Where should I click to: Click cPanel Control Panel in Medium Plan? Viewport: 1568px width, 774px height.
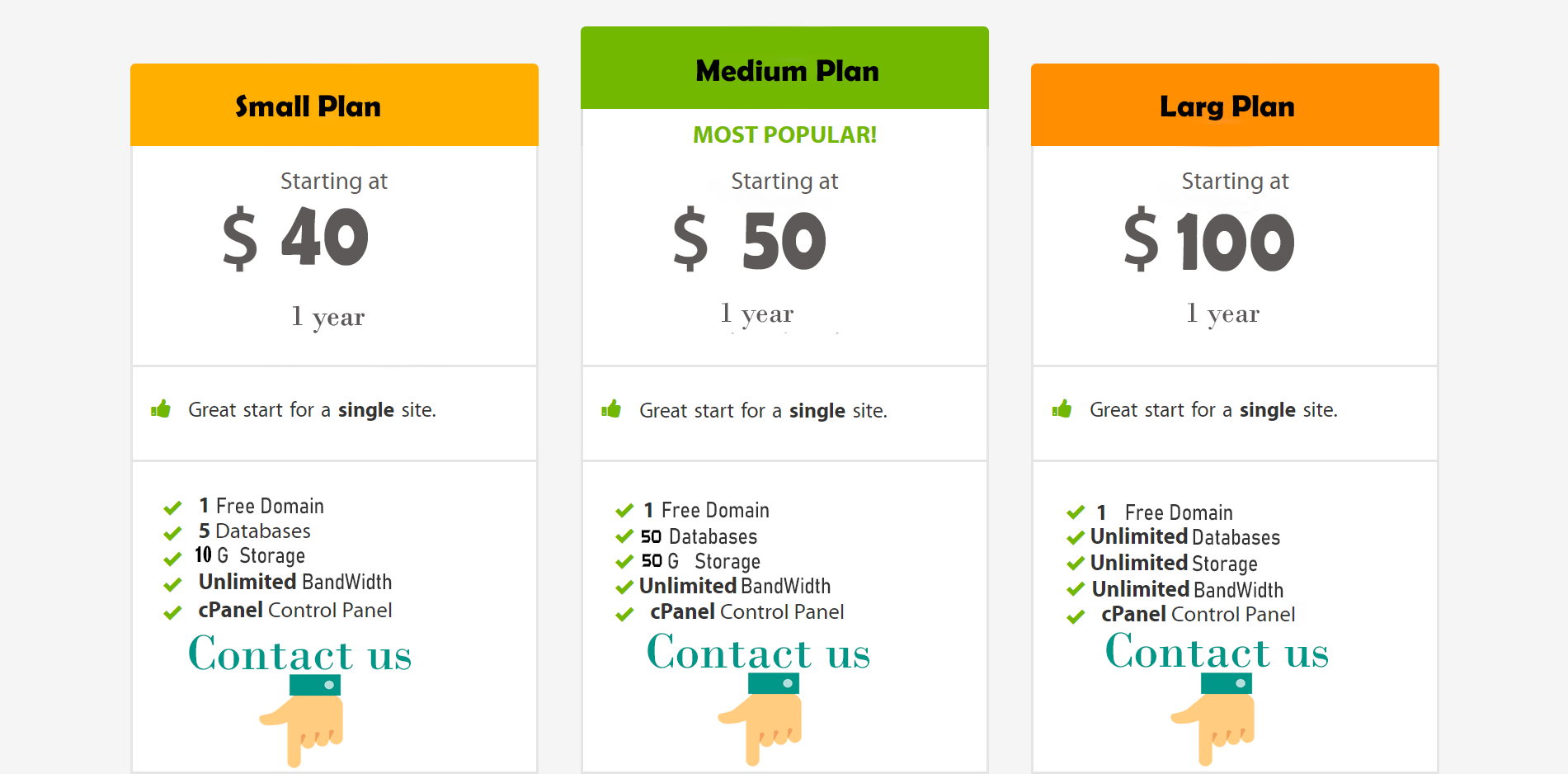click(x=747, y=612)
